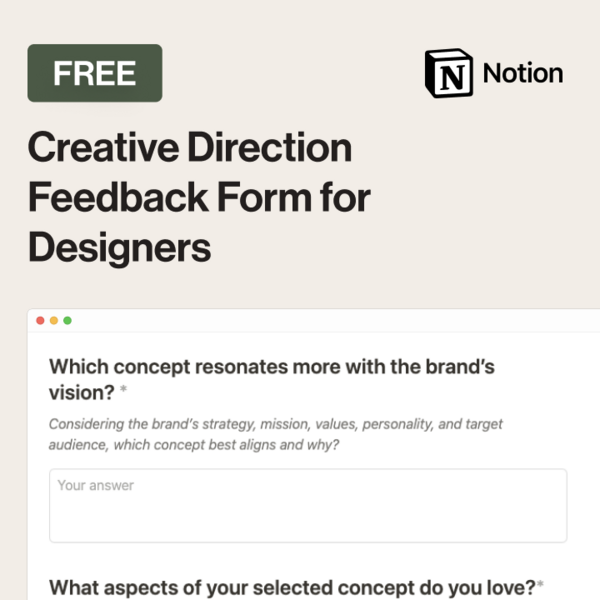Click the Notion wordmark text
Viewport: 600px width, 600px height.
coord(523,73)
